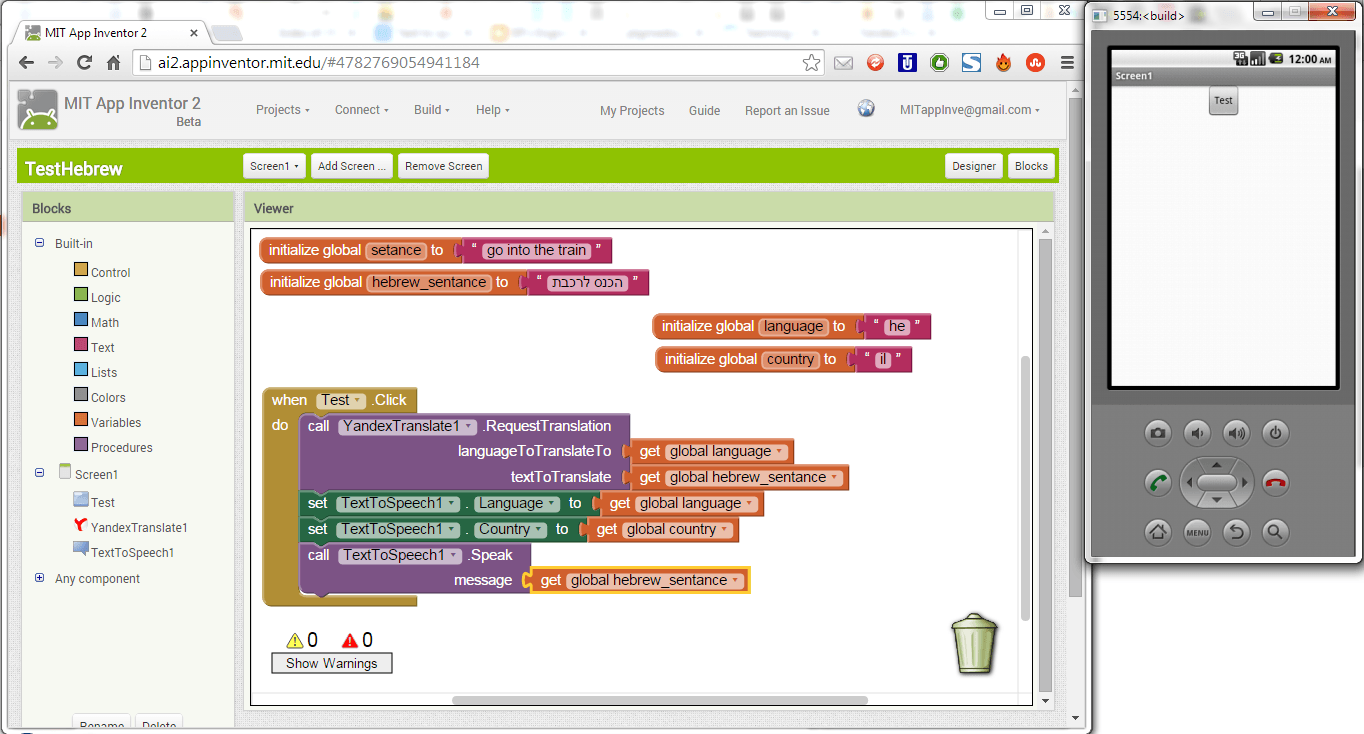Viewport: 1364px width, 734px height.
Task: Open Connect menu
Action: 362,110
